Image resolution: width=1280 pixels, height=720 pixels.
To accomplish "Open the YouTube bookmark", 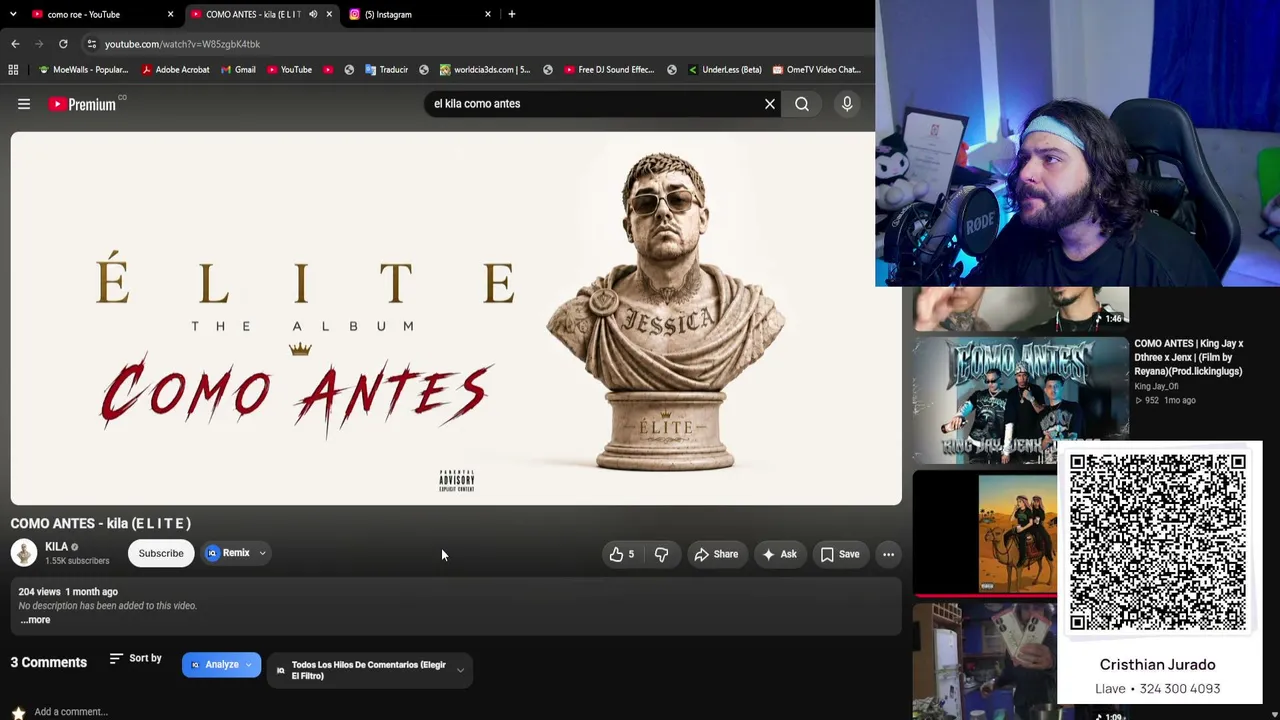I will point(289,70).
